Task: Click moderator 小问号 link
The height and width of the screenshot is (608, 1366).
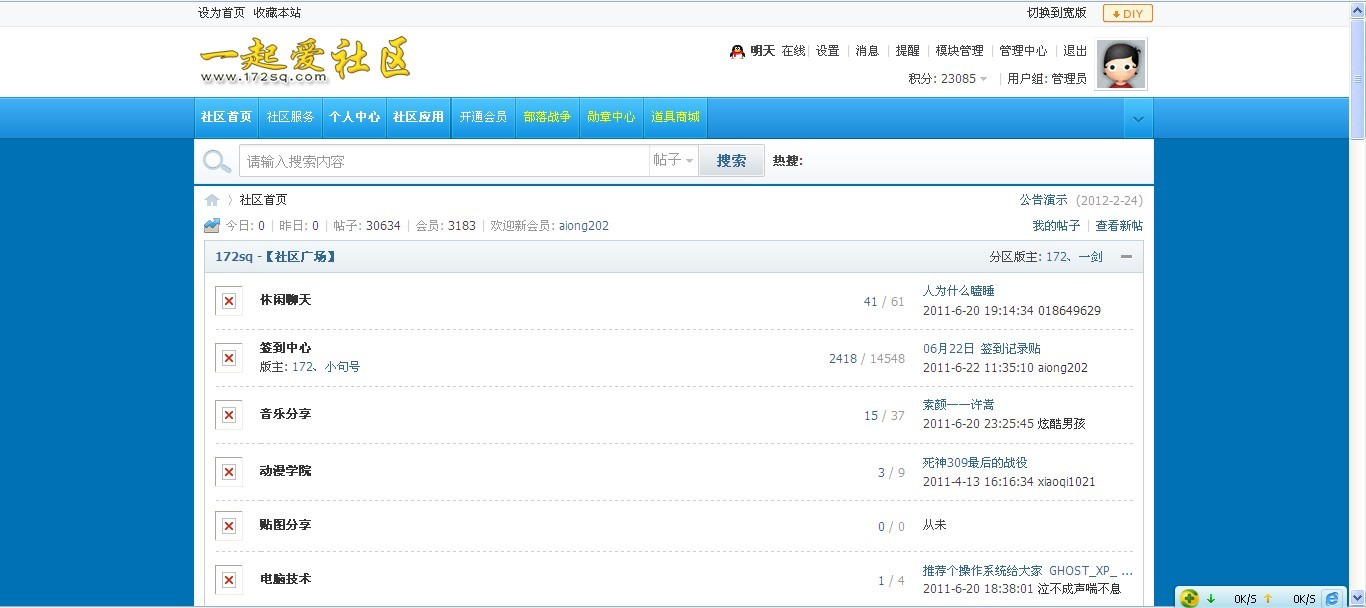Action: coord(342,367)
